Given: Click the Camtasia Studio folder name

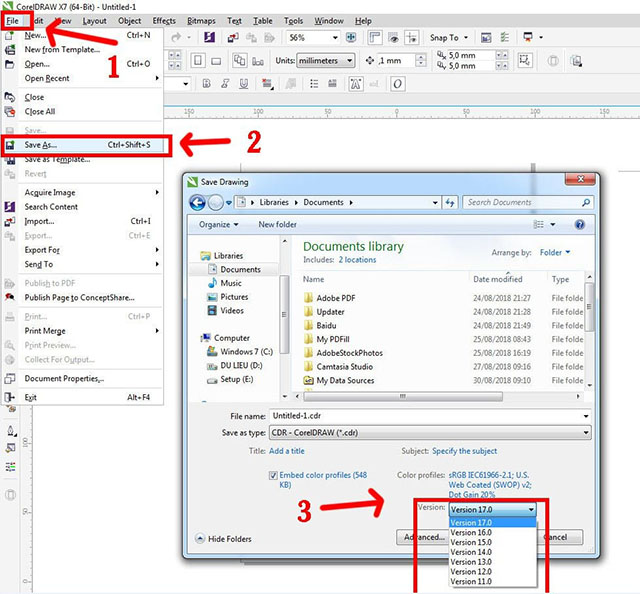Looking at the screenshot, I should 344,367.
